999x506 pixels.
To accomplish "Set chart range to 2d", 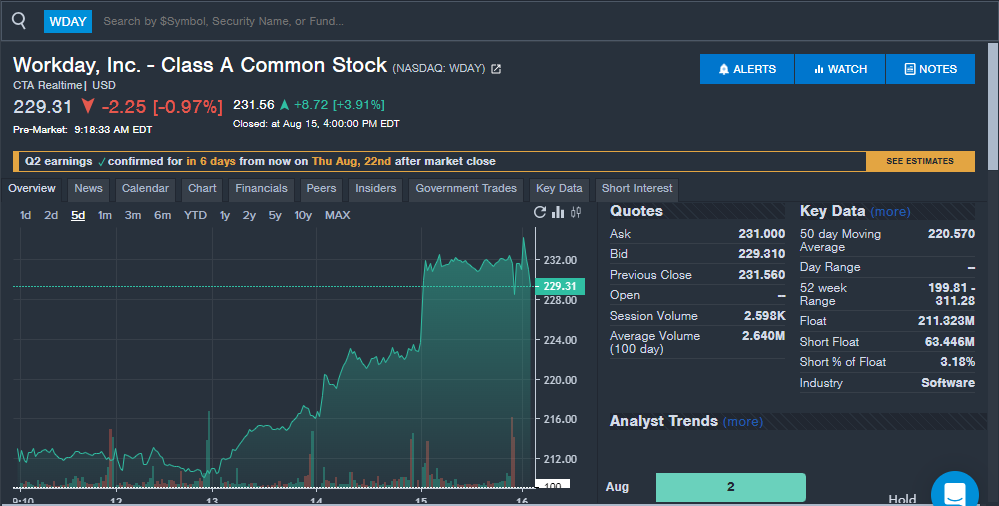I will click(51, 215).
